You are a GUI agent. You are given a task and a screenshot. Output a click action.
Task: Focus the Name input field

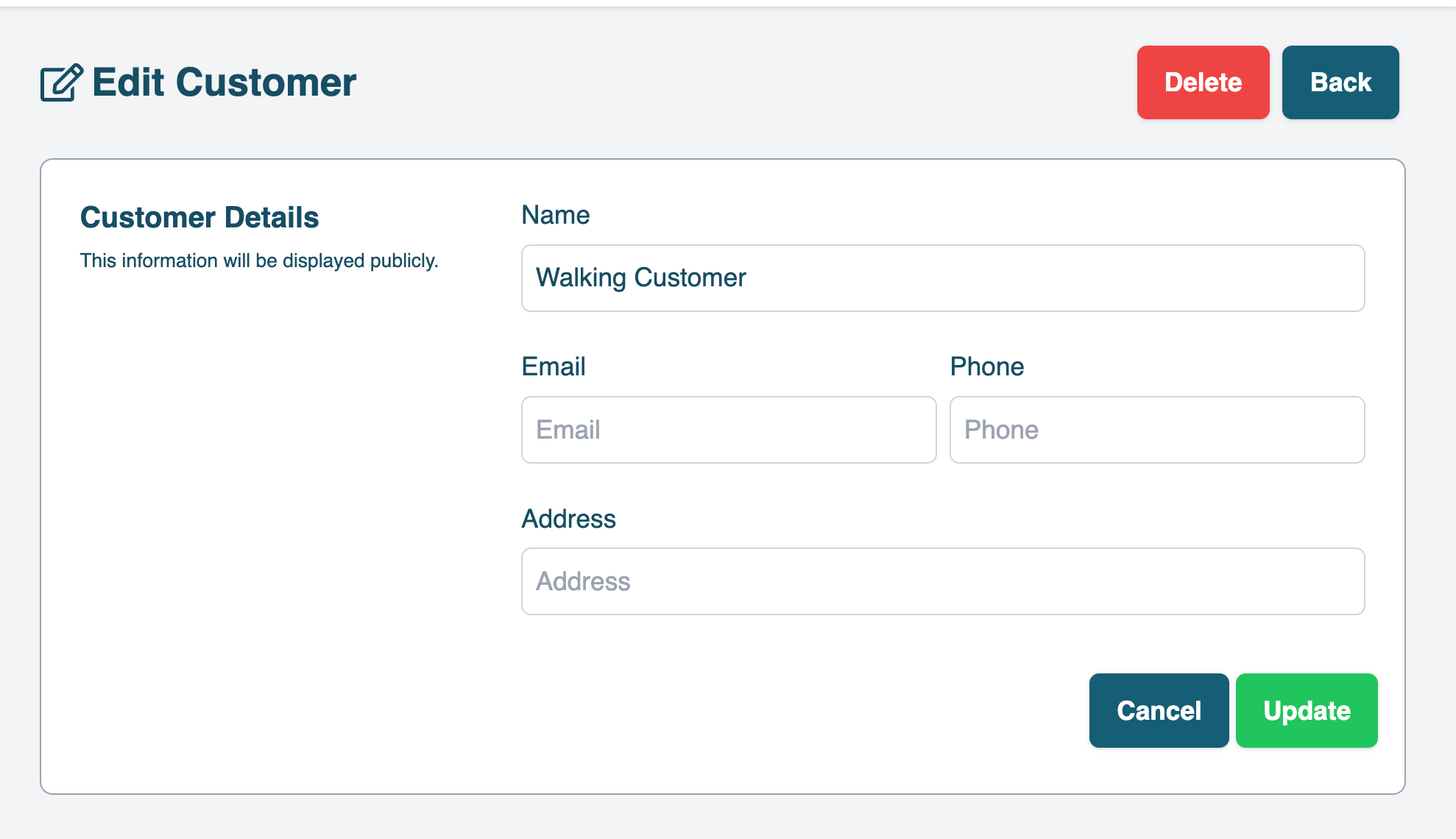942,278
